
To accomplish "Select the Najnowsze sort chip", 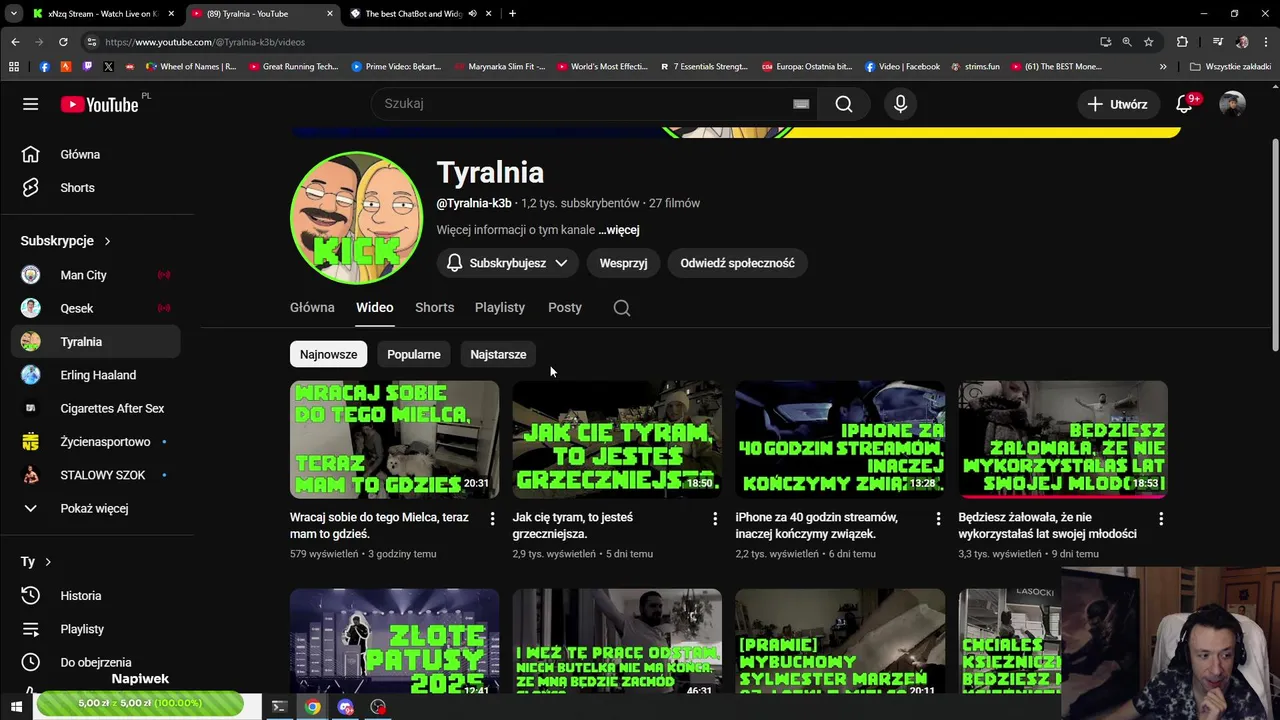I will pyautogui.click(x=328, y=355).
